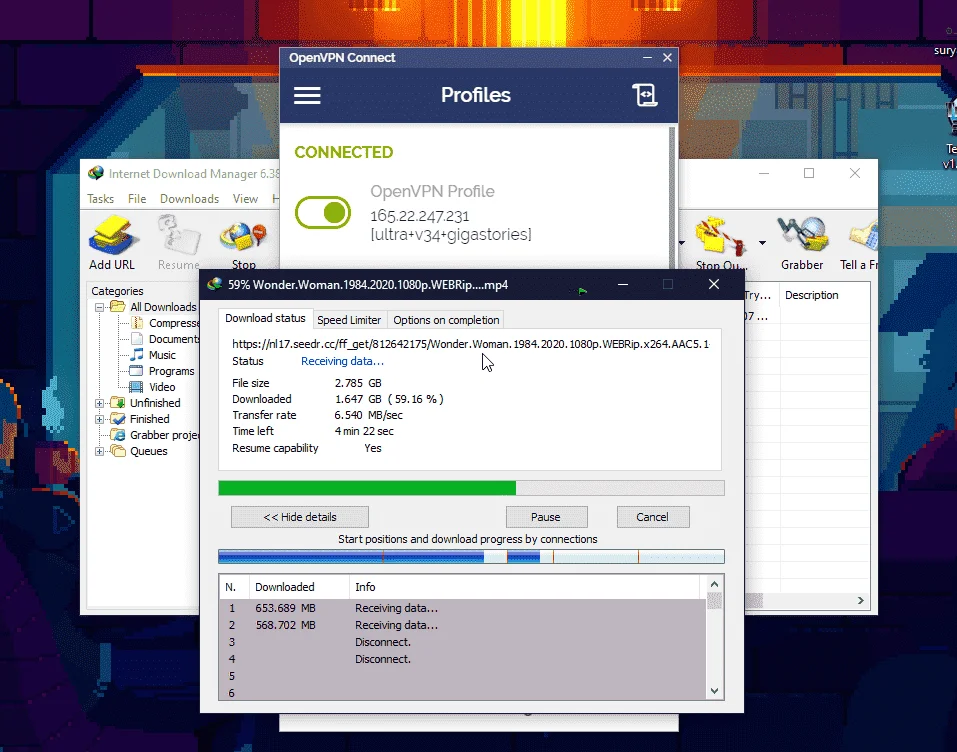Click the connections progress segment bar
The image size is (957, 752).
tap(471, 556)
